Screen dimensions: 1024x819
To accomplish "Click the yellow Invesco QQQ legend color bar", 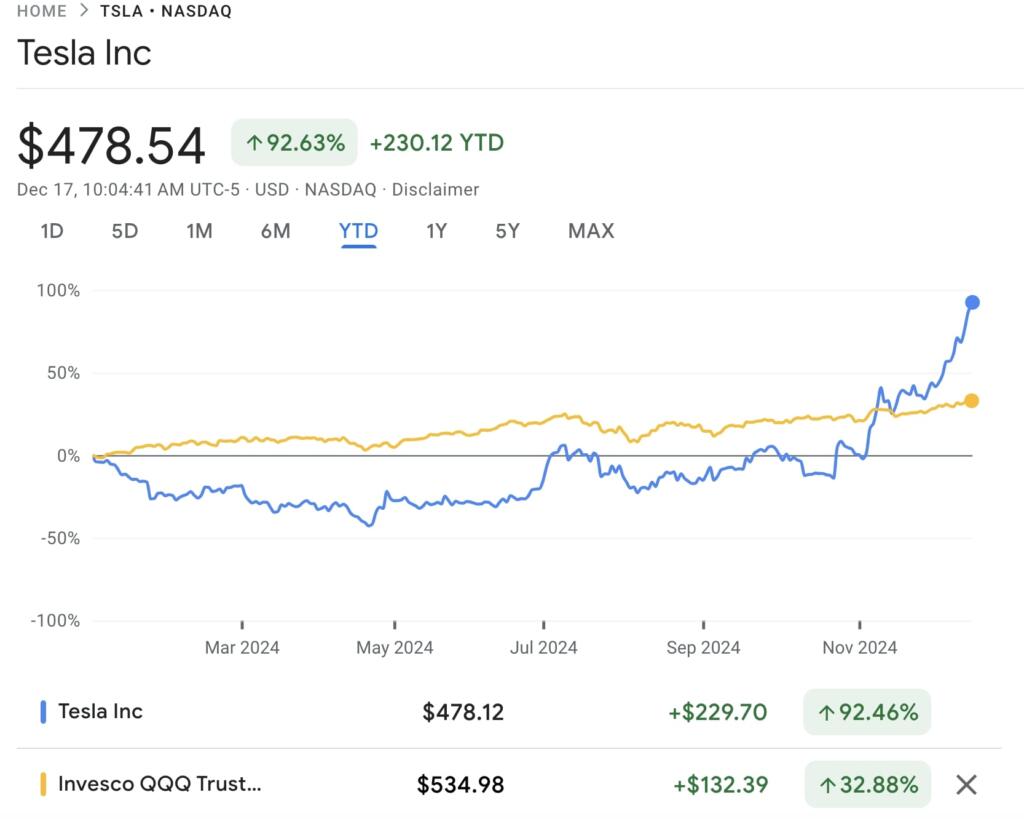I will point(43,784).
